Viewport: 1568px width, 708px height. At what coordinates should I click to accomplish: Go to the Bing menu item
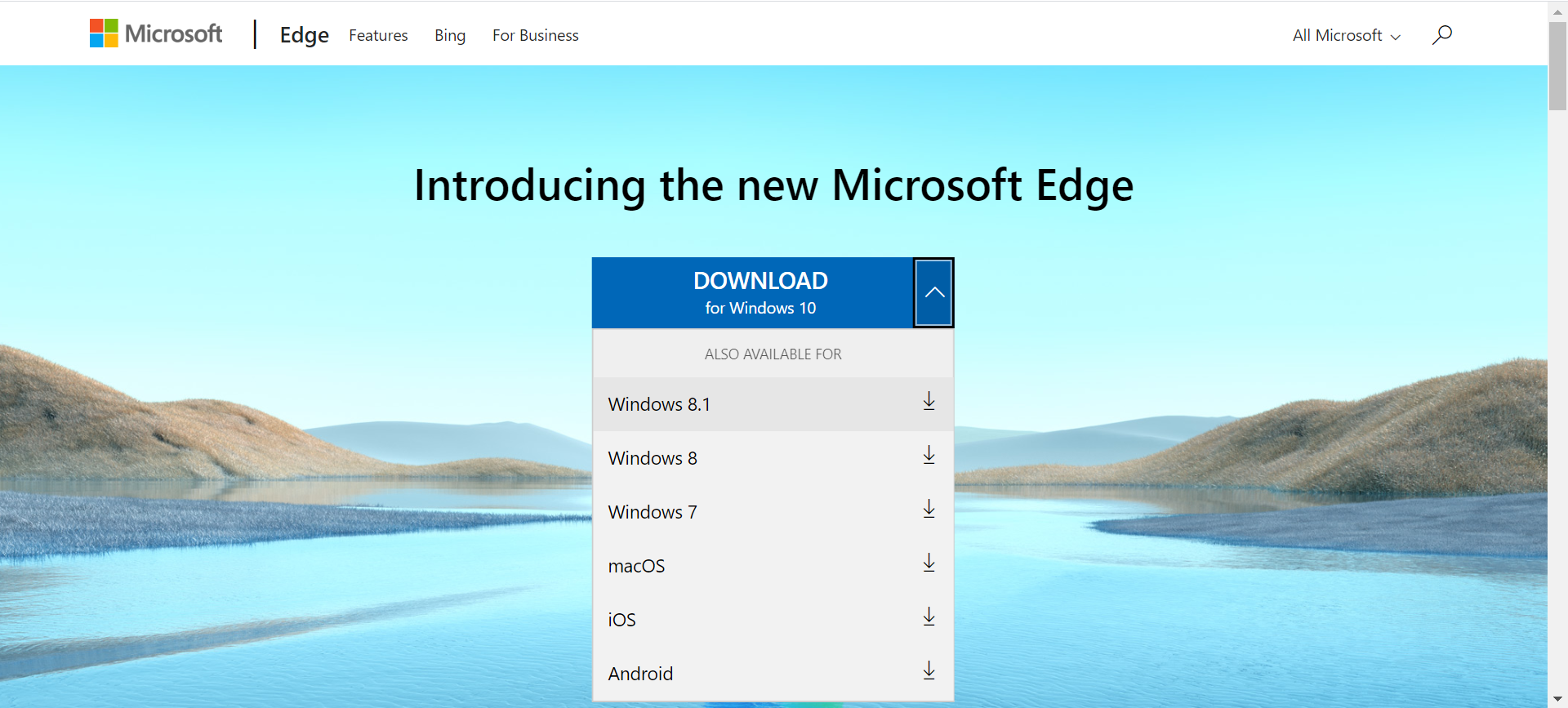(x=450, y=35)
